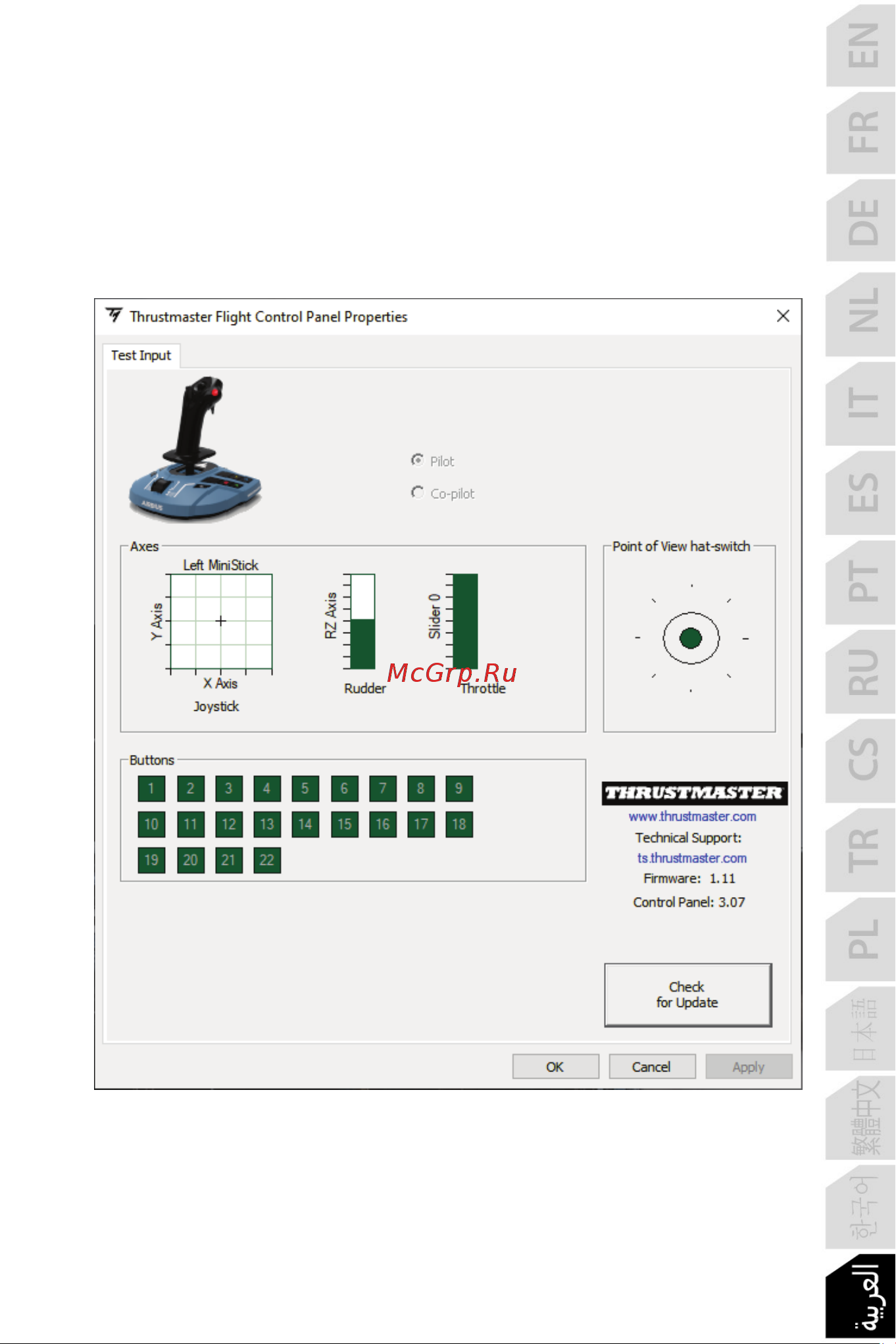Click button indicator 14
This screenshot has height=1344, width=896.
305,824
